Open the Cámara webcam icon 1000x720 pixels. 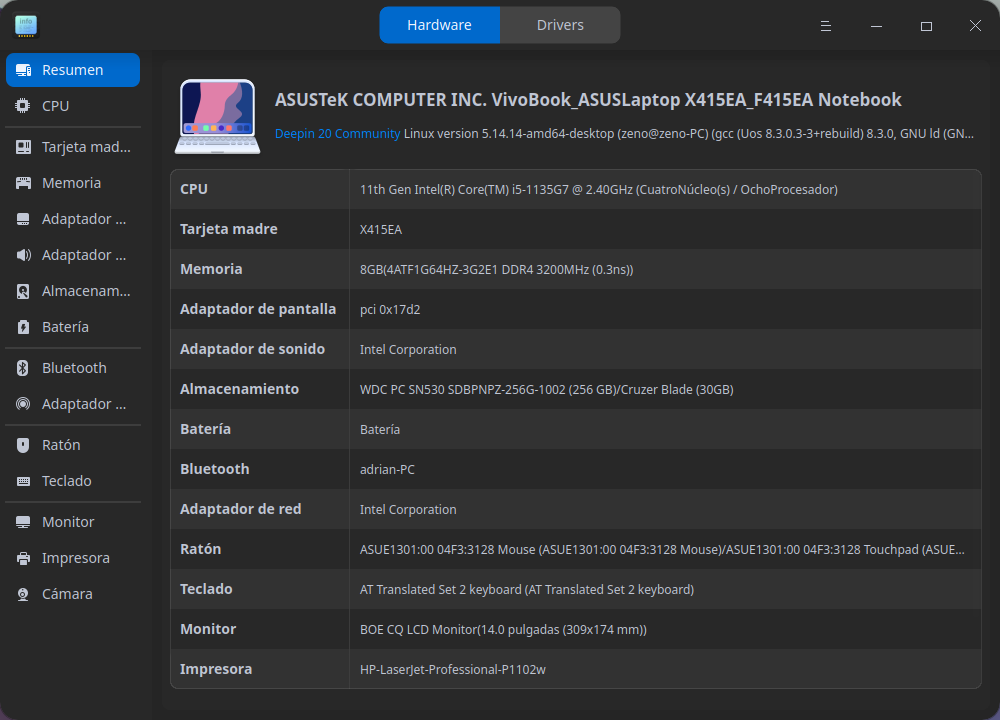click(x=23, y=594)
